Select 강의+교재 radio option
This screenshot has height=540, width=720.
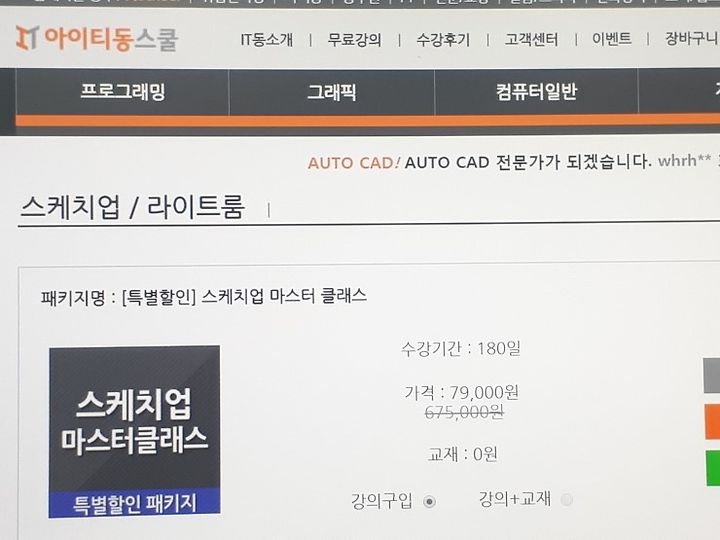[567, 499]
